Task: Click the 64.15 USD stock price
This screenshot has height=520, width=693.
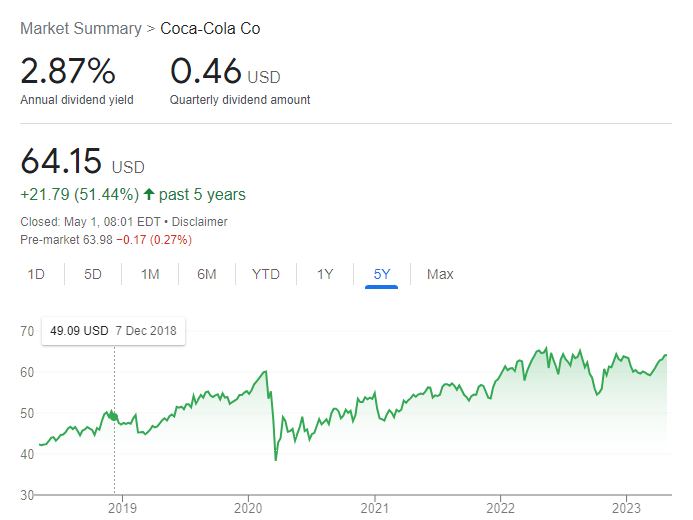Action: tap(83, 161)
